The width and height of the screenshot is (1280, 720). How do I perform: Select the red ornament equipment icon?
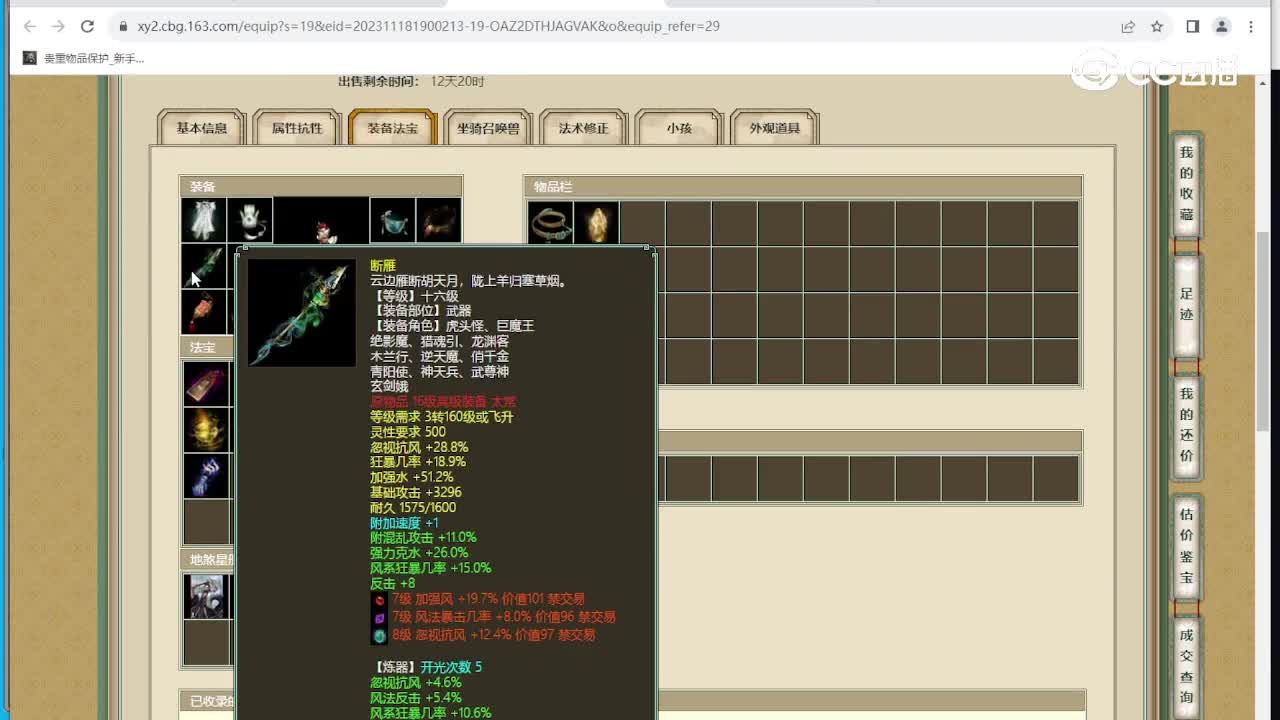click(x=204, y=312)
